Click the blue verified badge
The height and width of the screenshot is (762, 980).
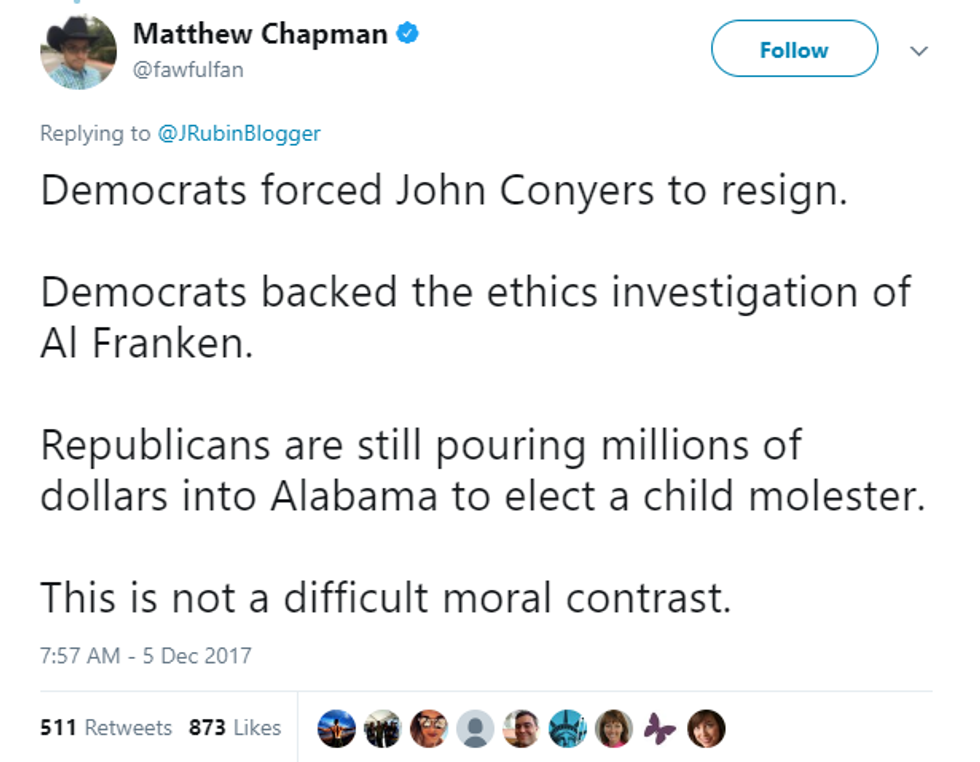tap(406, 33)
